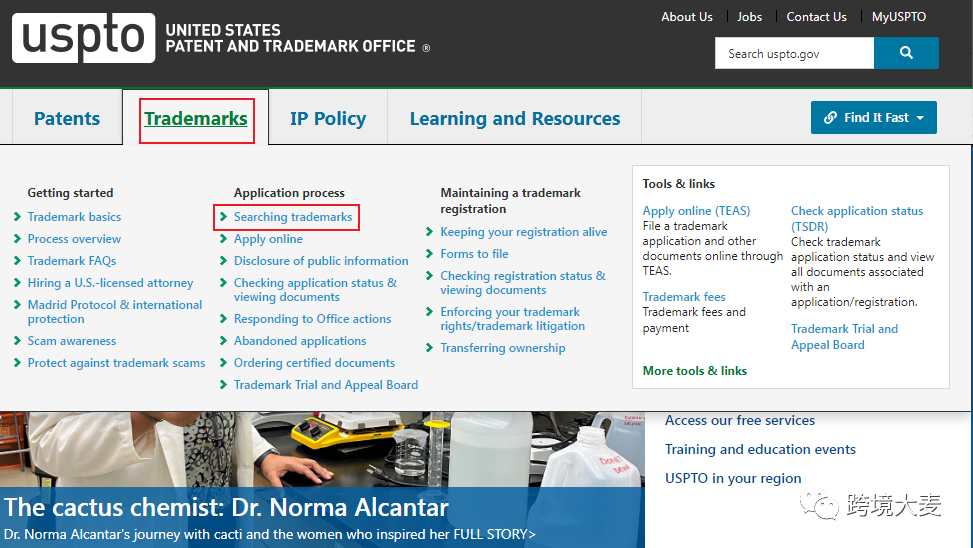Open Trademark FAQs link
973x548 pixels.
[x=72, y=261]
